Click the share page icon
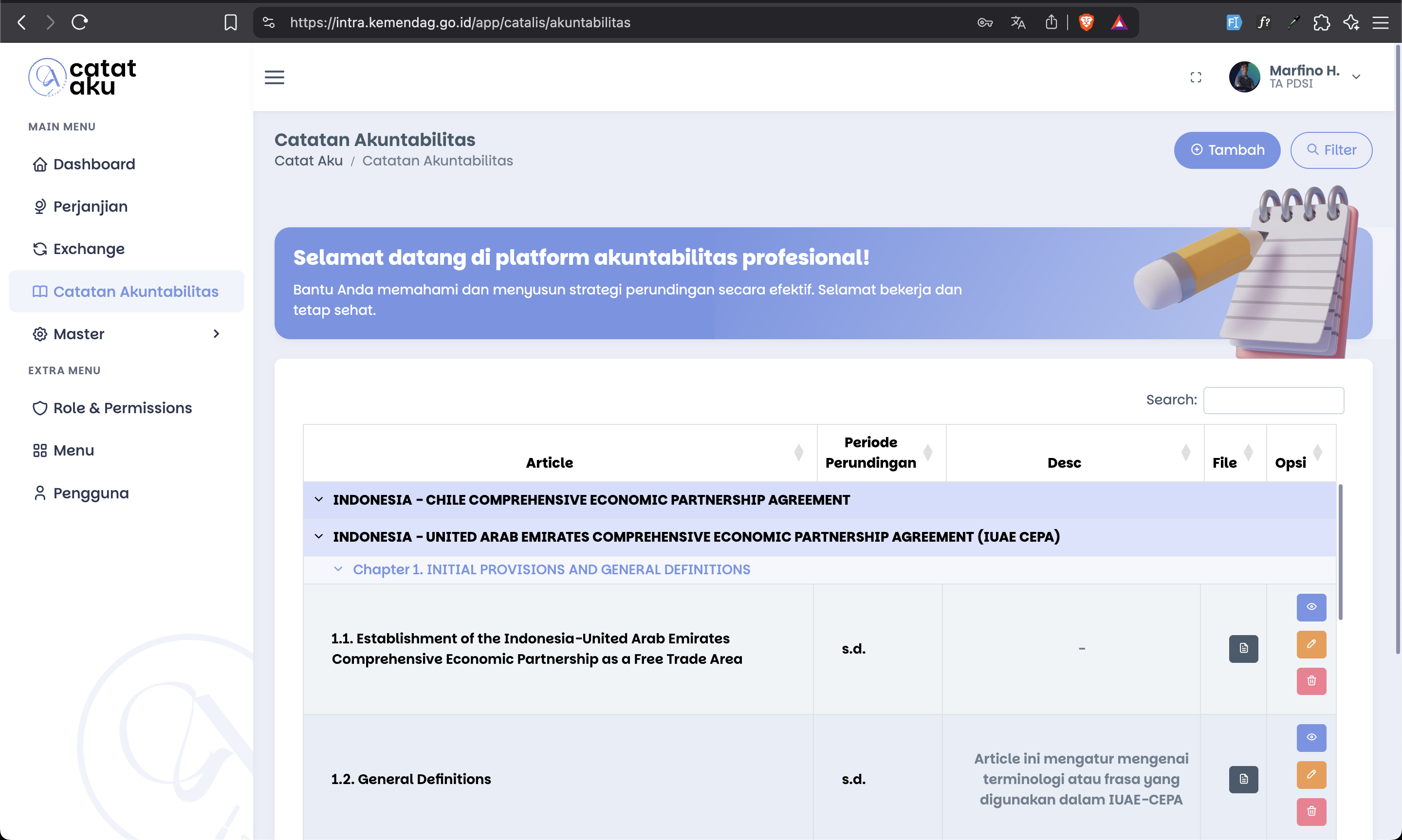1402x840 pixels. tap(1051, 22)
